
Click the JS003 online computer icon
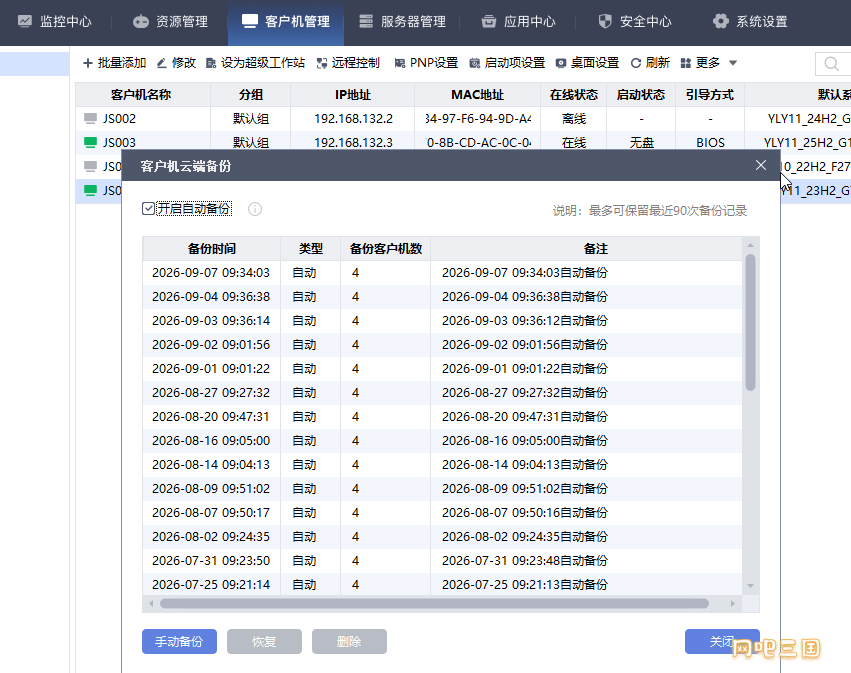click(90, 143)
